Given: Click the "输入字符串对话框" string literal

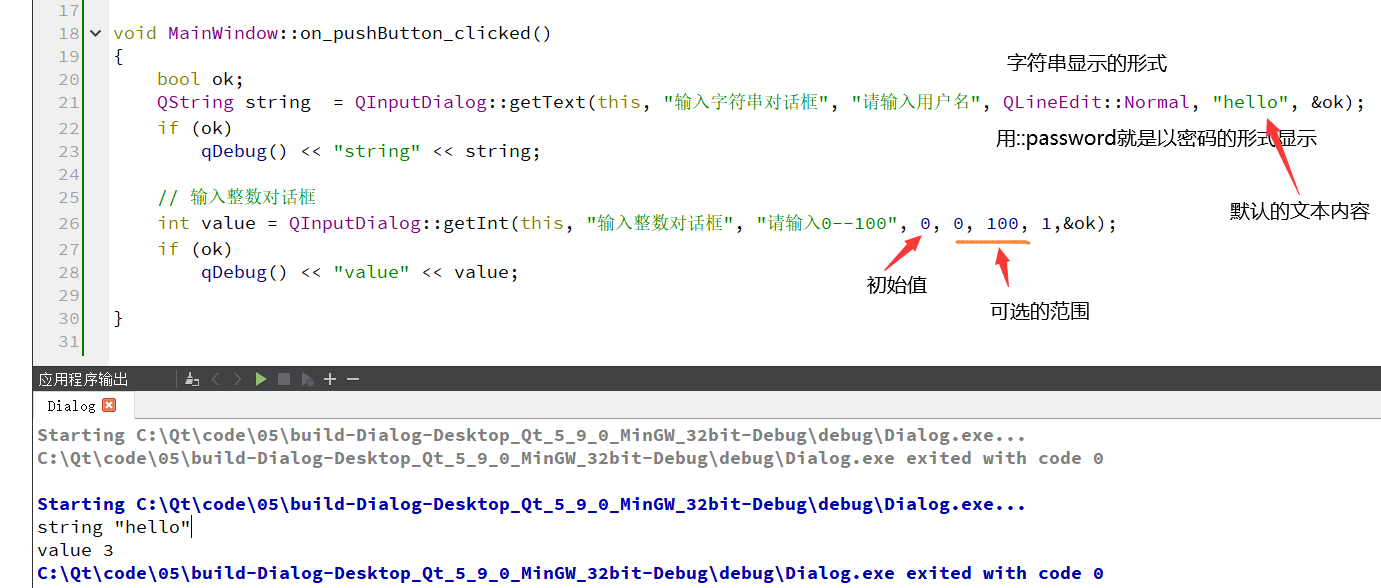Looking at the screenshot, I should 747,102.
